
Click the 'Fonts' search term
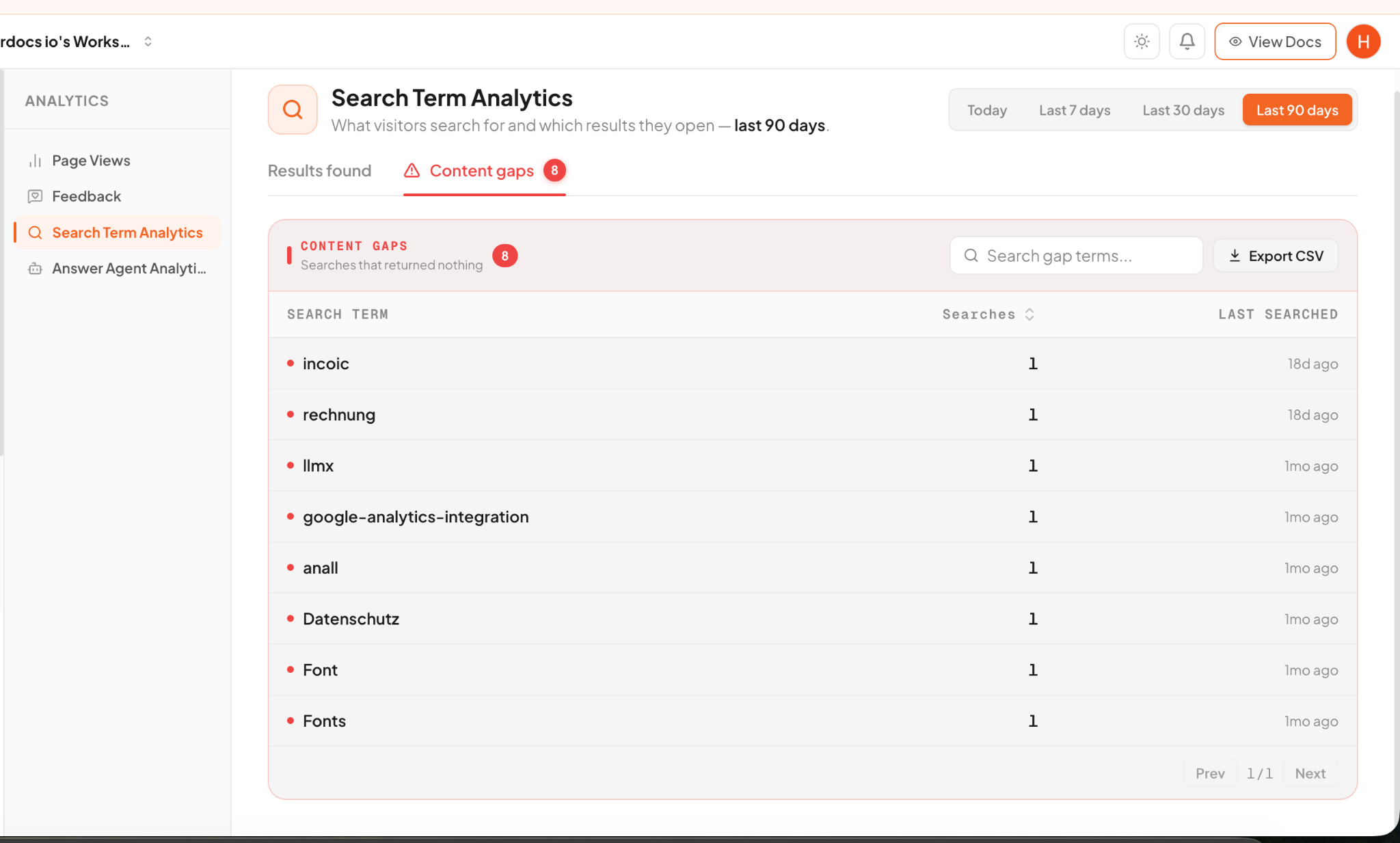click(324, 721)
